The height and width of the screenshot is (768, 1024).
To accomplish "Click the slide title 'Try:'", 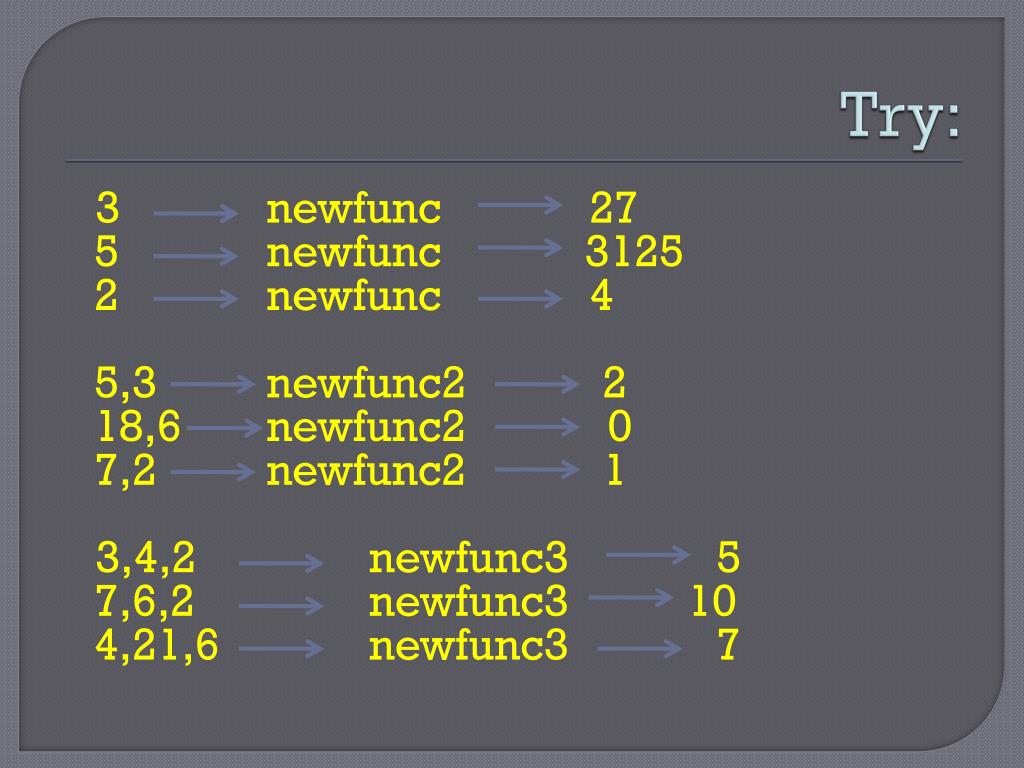I will pos(900,121).
